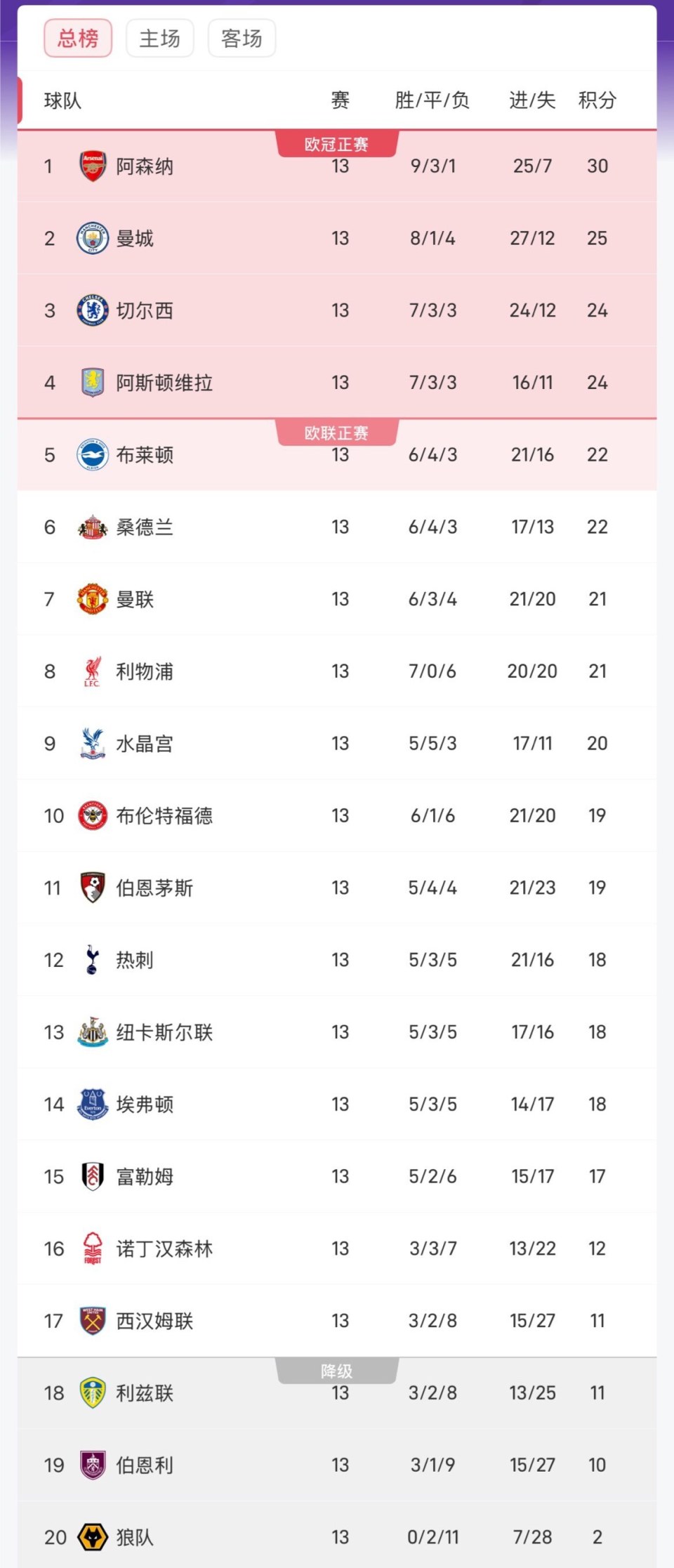The width and height of the screenshot is (674, 1568).
Task: Open the 诺丁汉森林 team link
Action: pyautogui.click(x=164, y=1249)
